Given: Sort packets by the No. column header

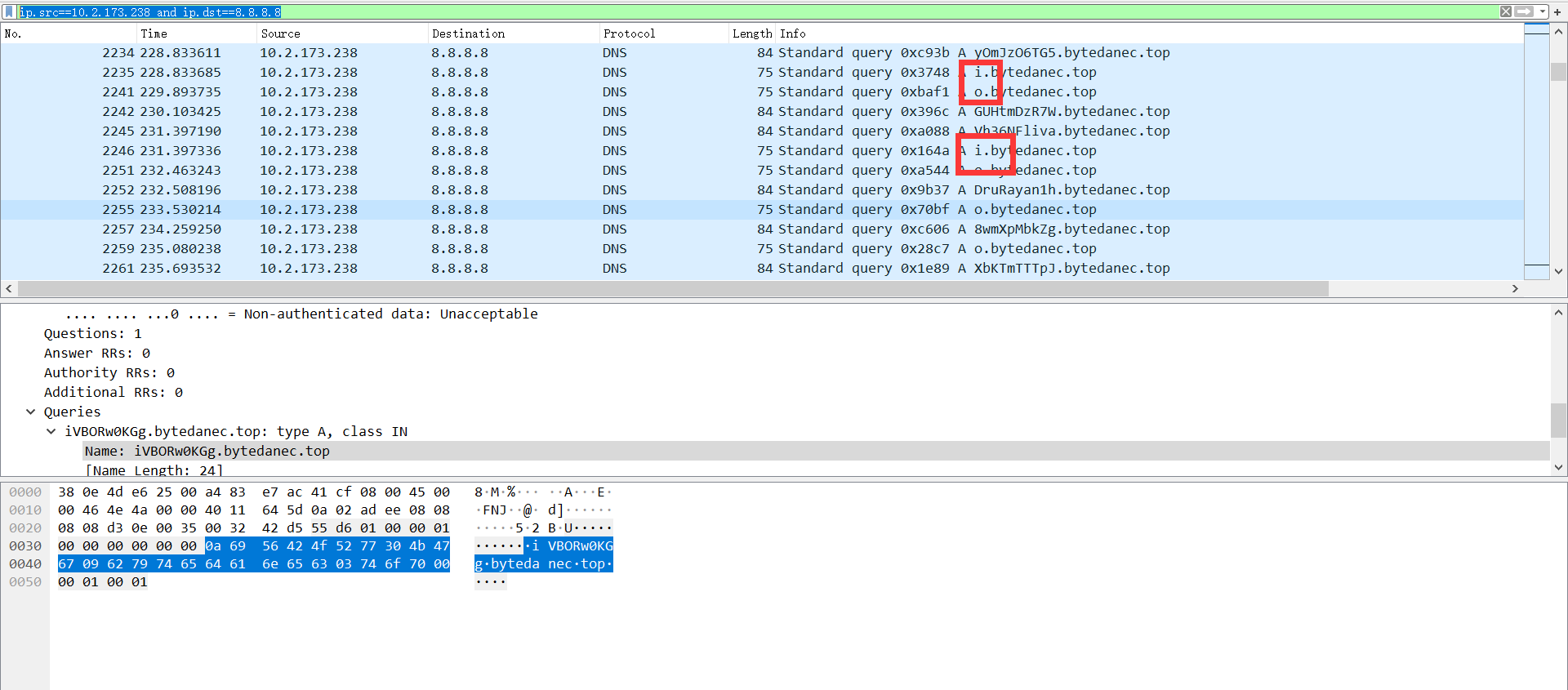Looking at the screenshot, I should [69, 33].
